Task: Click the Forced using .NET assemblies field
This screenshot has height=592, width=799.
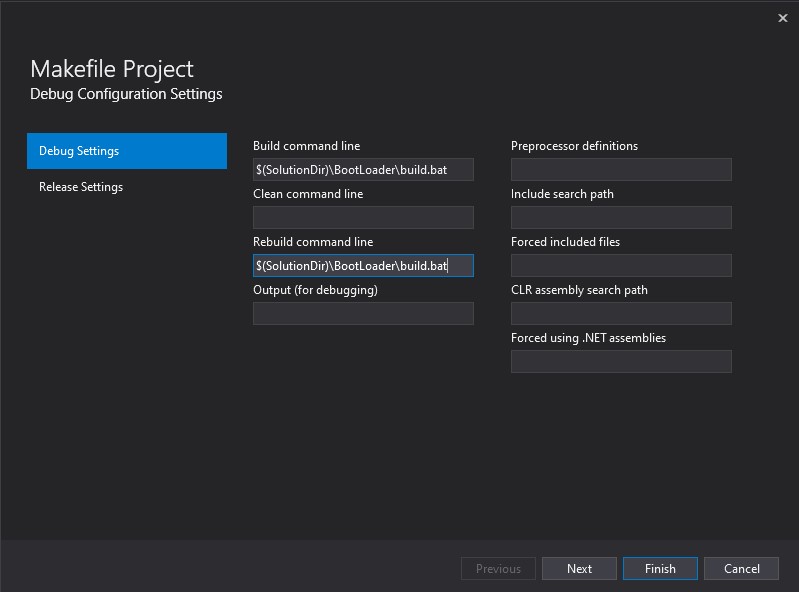Action: click(x=621, y=361)
